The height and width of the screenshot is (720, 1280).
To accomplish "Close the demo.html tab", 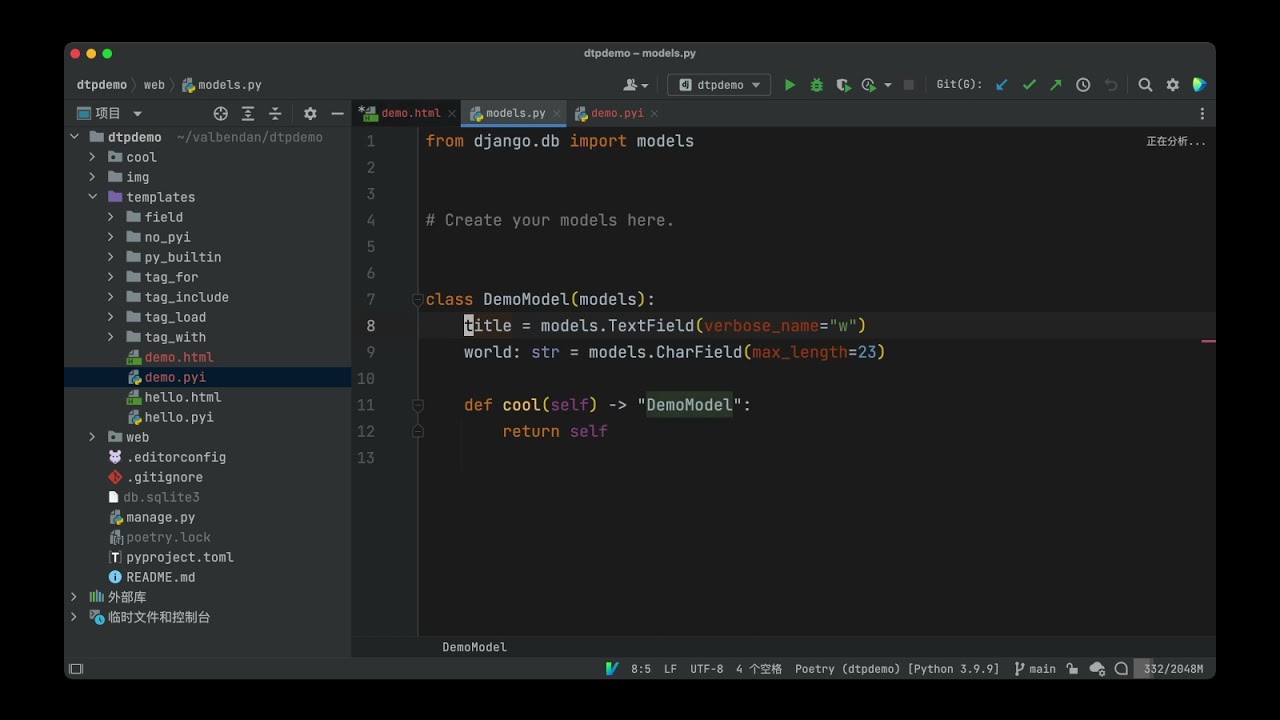I will point(452,114).
